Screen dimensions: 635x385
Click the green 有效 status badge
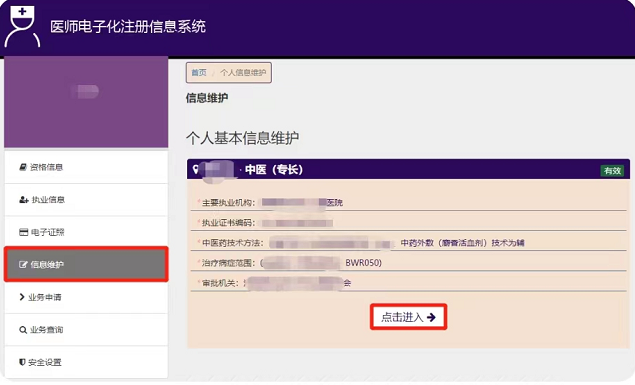pyautogui.click(x=612, y=170)
